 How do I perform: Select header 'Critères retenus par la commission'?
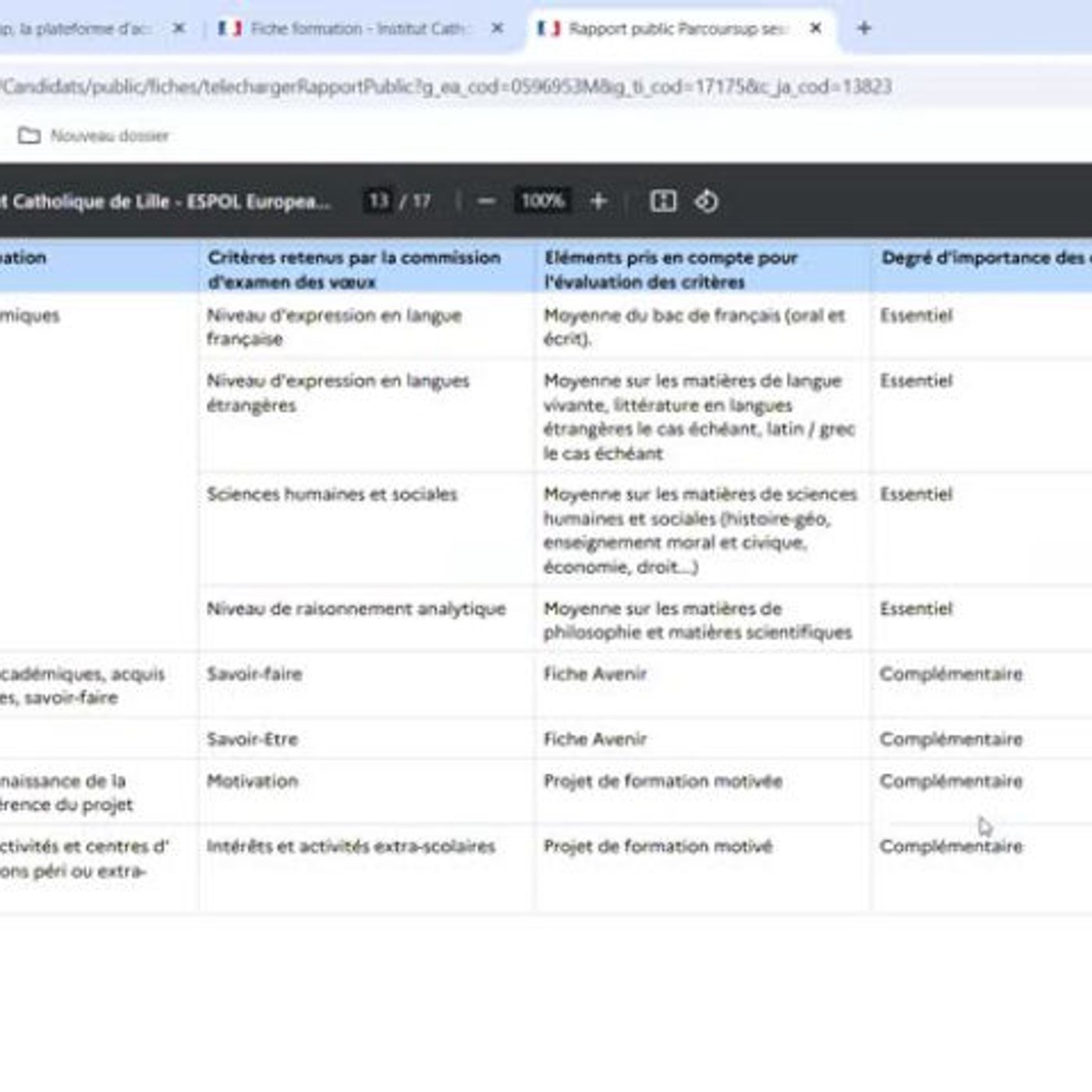(x=354, y=257)
